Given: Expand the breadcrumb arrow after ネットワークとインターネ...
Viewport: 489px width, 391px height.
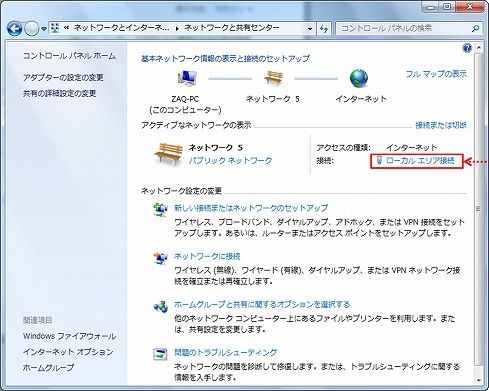Looking at the screenshot, I should pyautogui.click(x=177, y=29).
